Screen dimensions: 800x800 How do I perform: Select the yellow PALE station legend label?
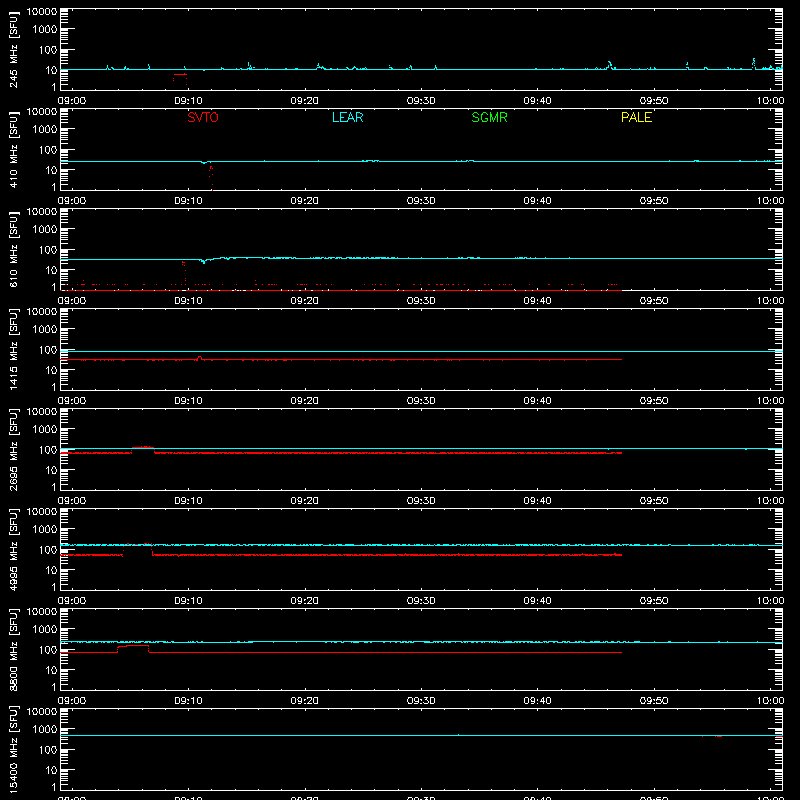coord(636,117)
